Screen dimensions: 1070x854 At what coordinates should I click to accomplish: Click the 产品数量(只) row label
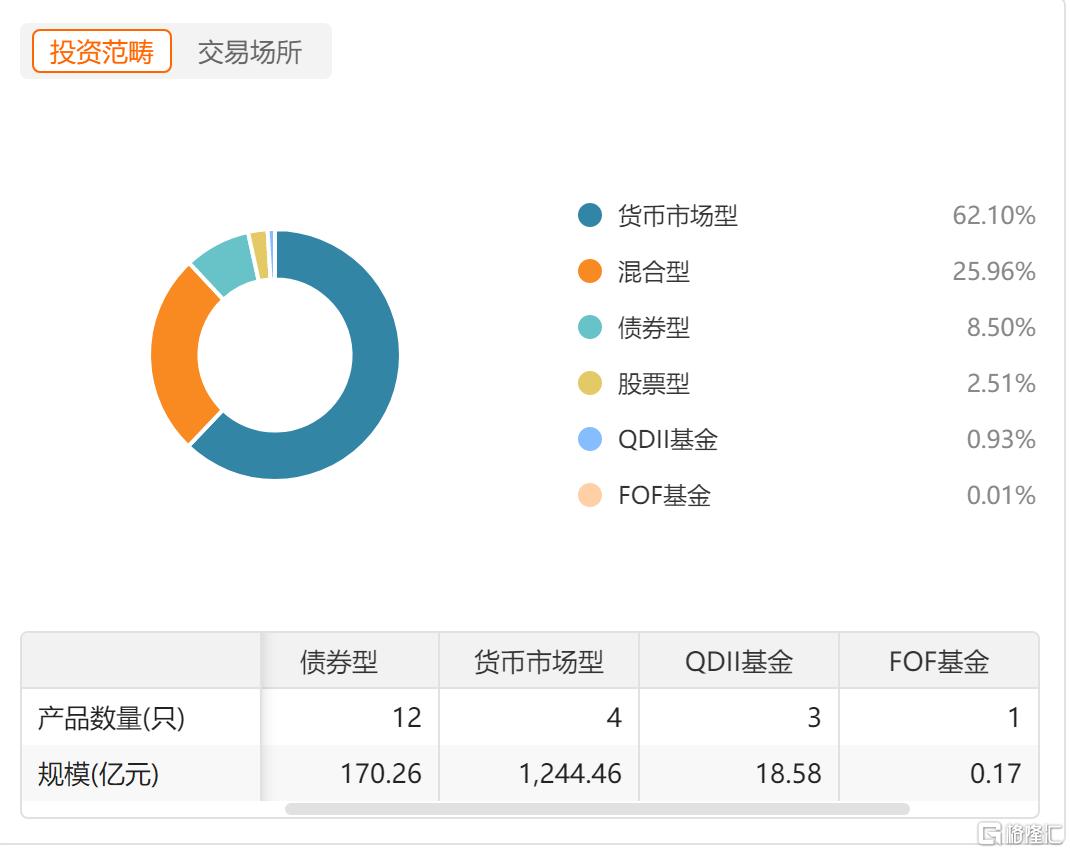[x=111, y=718]
